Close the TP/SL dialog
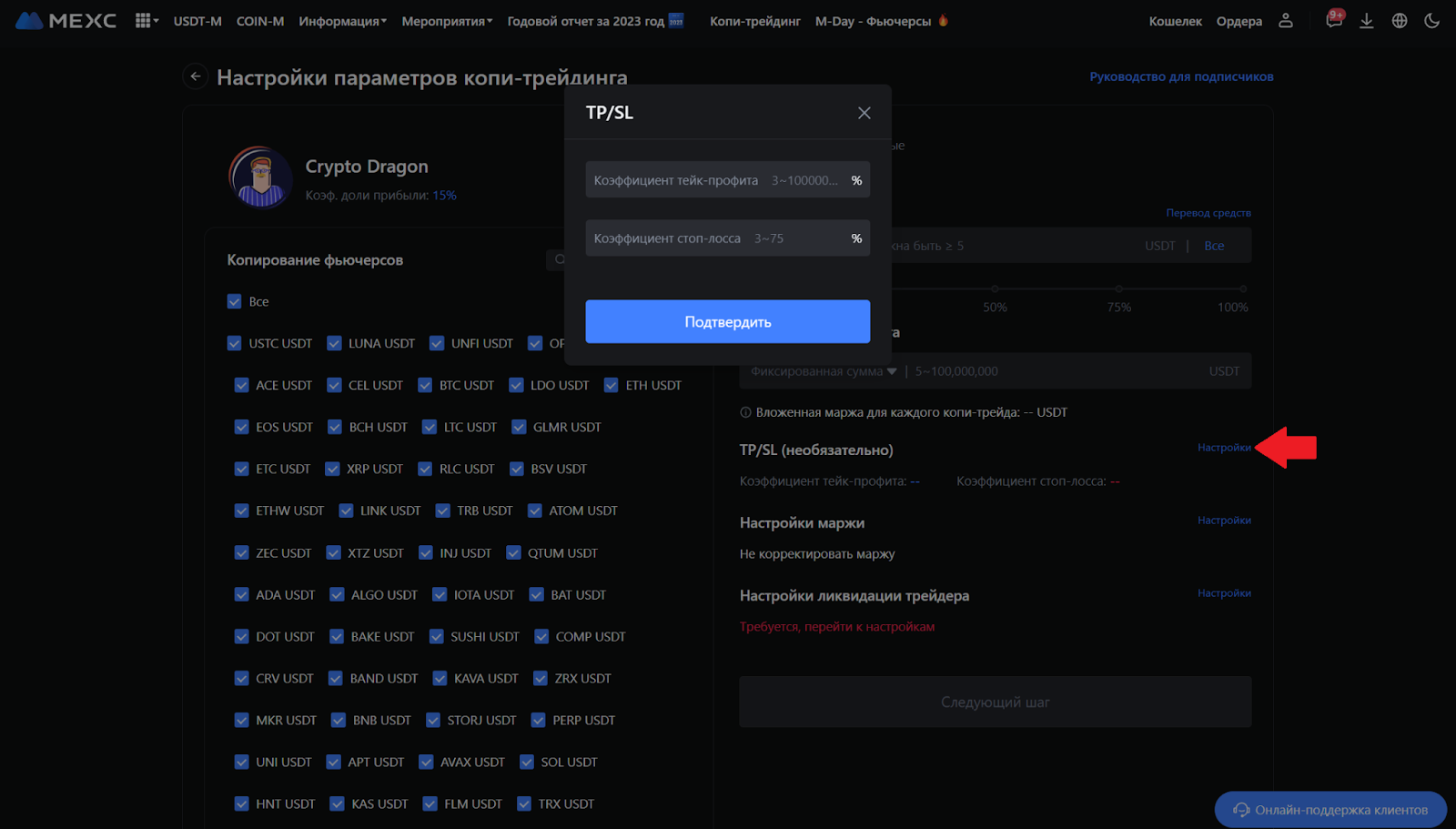The image size is (1456, 829). tap(864, 113)
